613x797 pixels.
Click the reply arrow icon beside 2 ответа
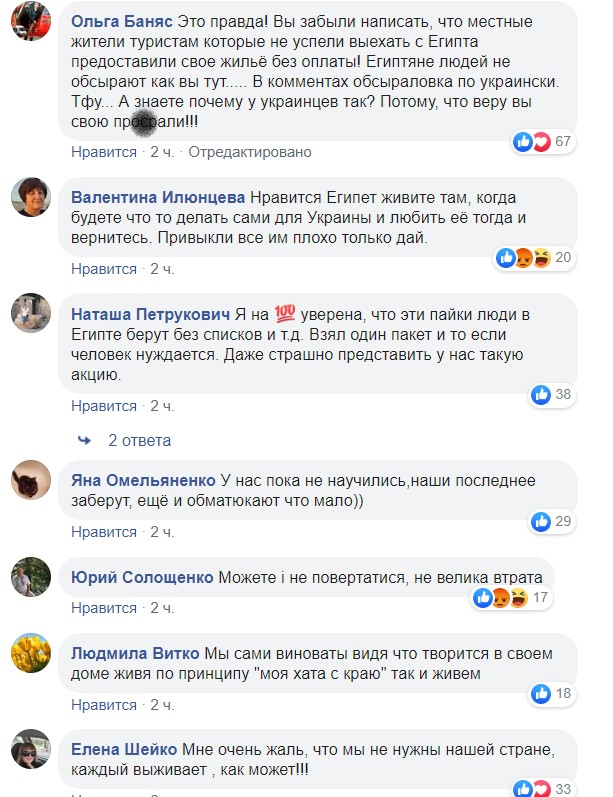point(85,440)
